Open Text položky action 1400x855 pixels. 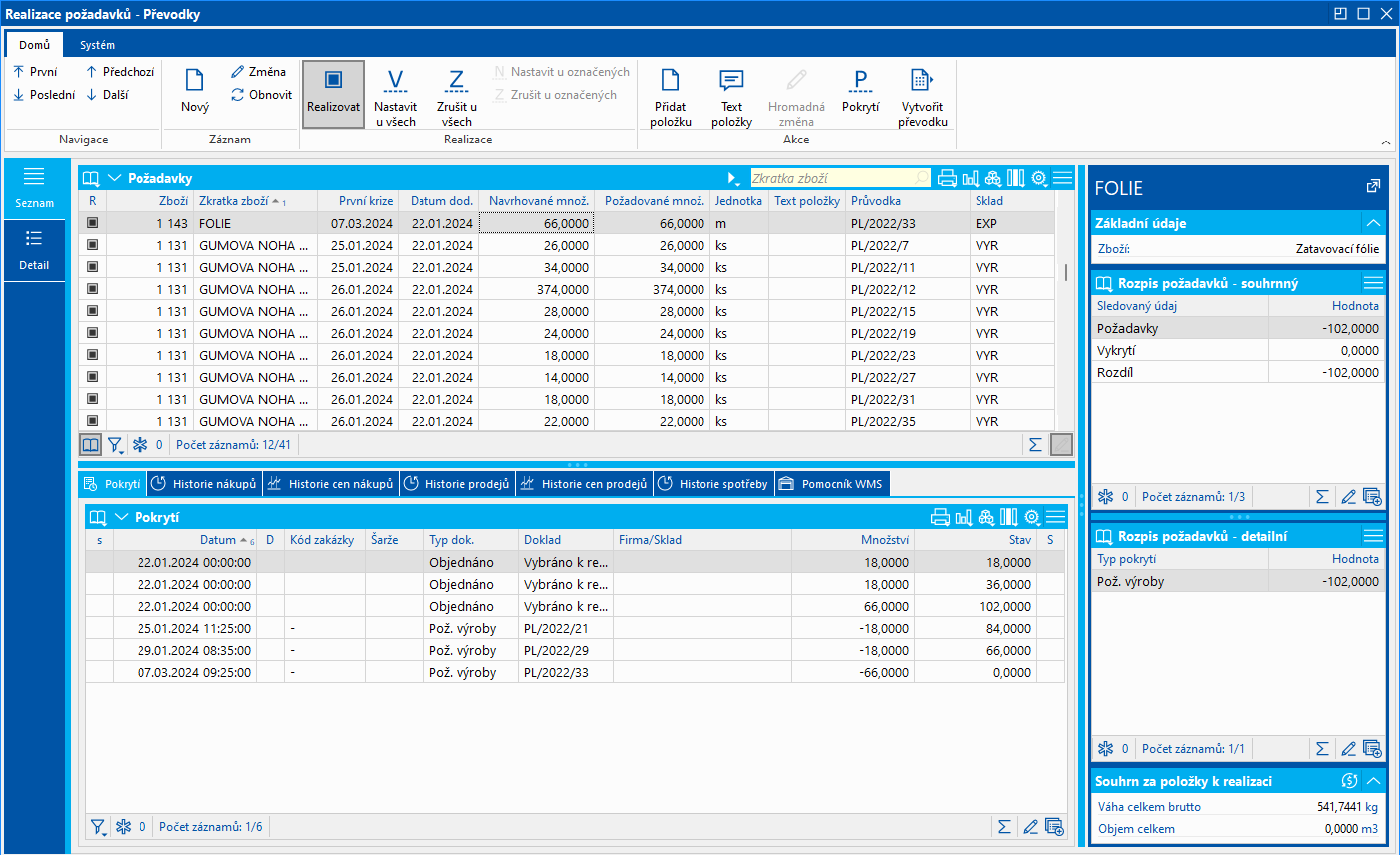[x=731, y=82]
